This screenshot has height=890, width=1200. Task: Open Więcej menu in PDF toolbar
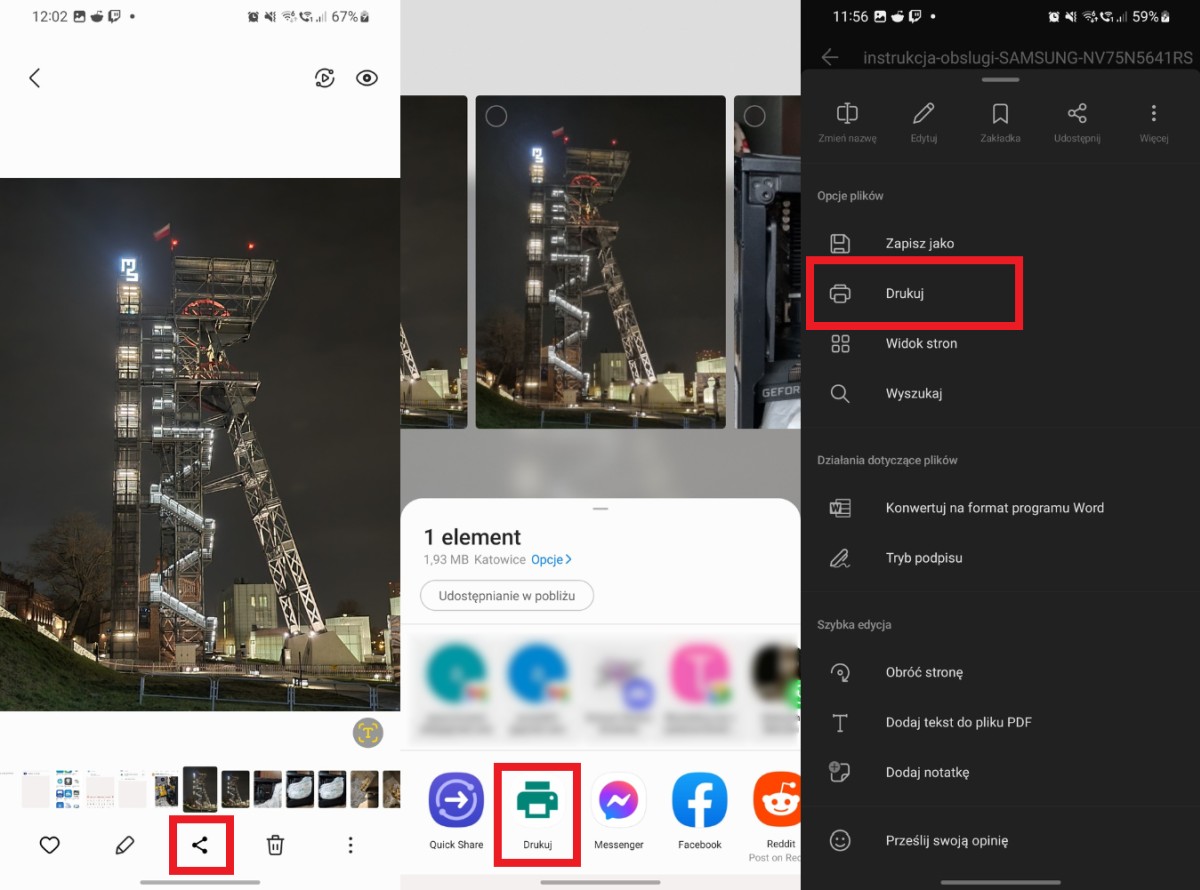(1153, 120)
